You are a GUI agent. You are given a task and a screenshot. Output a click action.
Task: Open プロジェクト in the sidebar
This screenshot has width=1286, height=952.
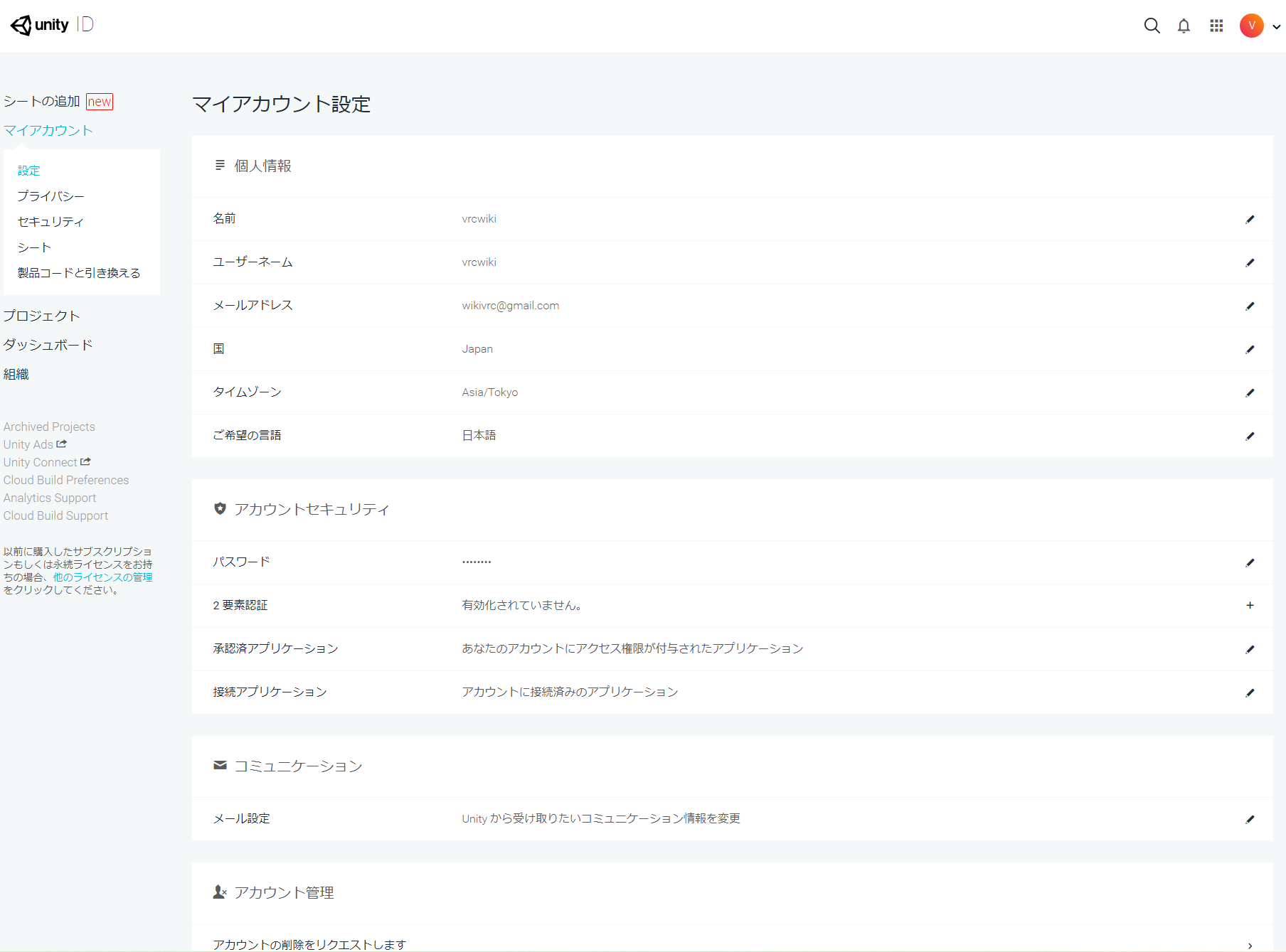click(x=41, y=316)
